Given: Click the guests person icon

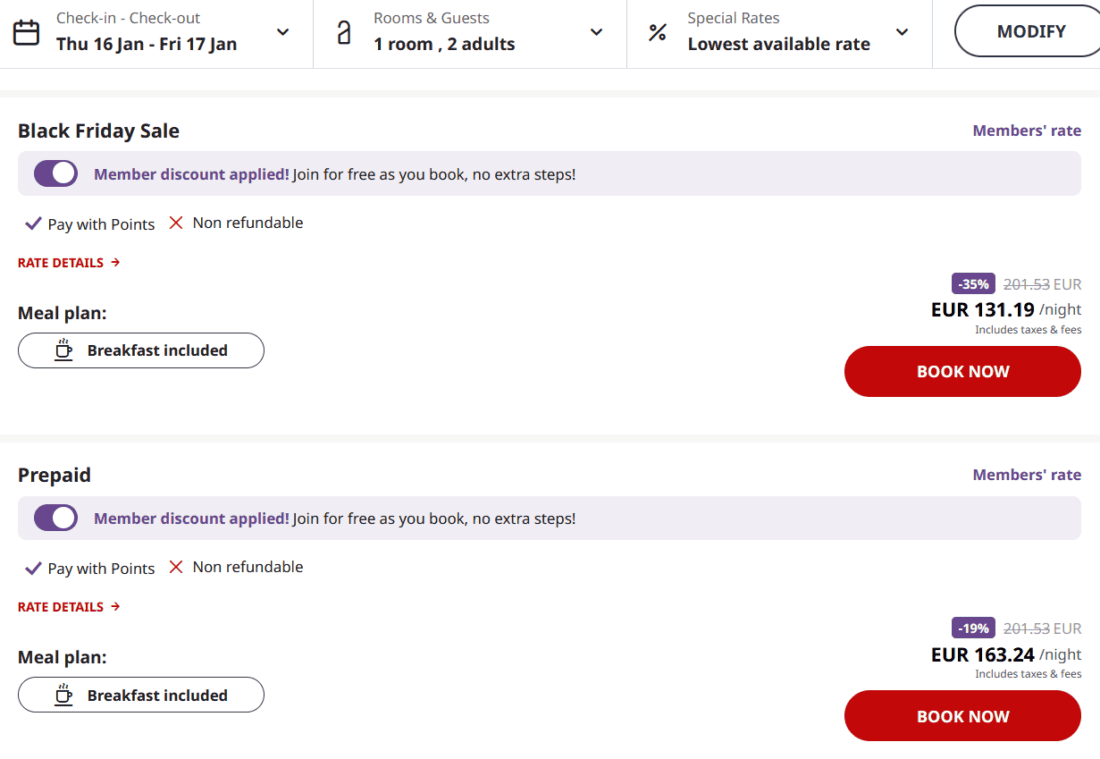Looking at the screenshot, I should click(344, 32).
